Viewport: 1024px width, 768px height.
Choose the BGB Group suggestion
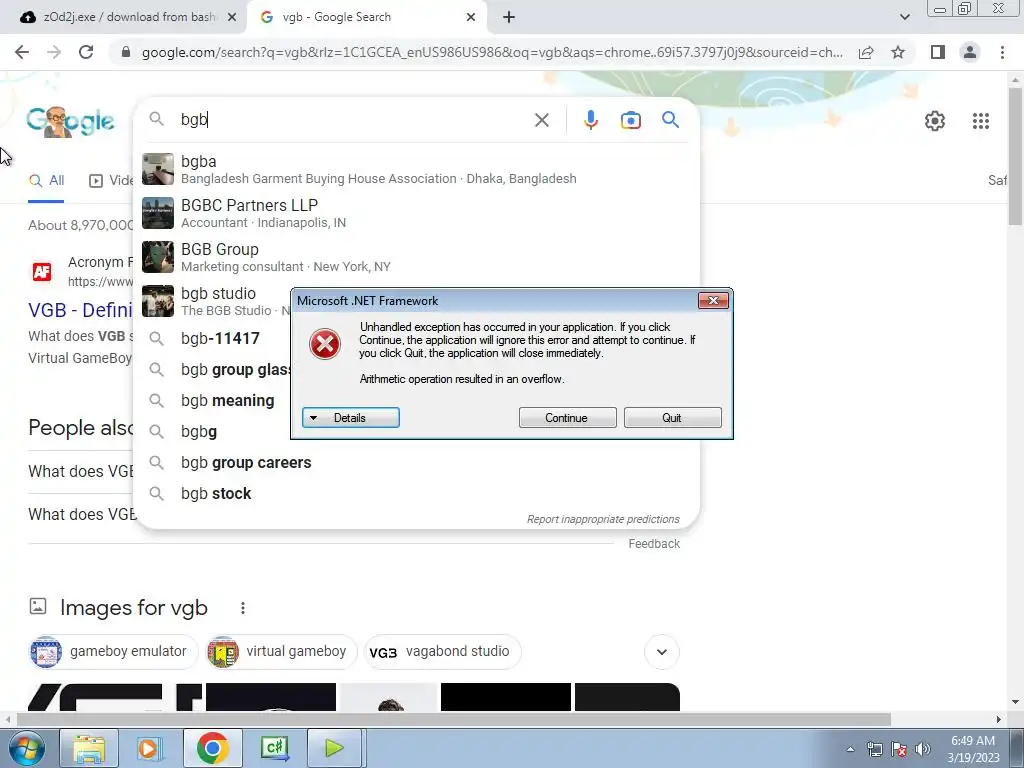pos(416,257)
